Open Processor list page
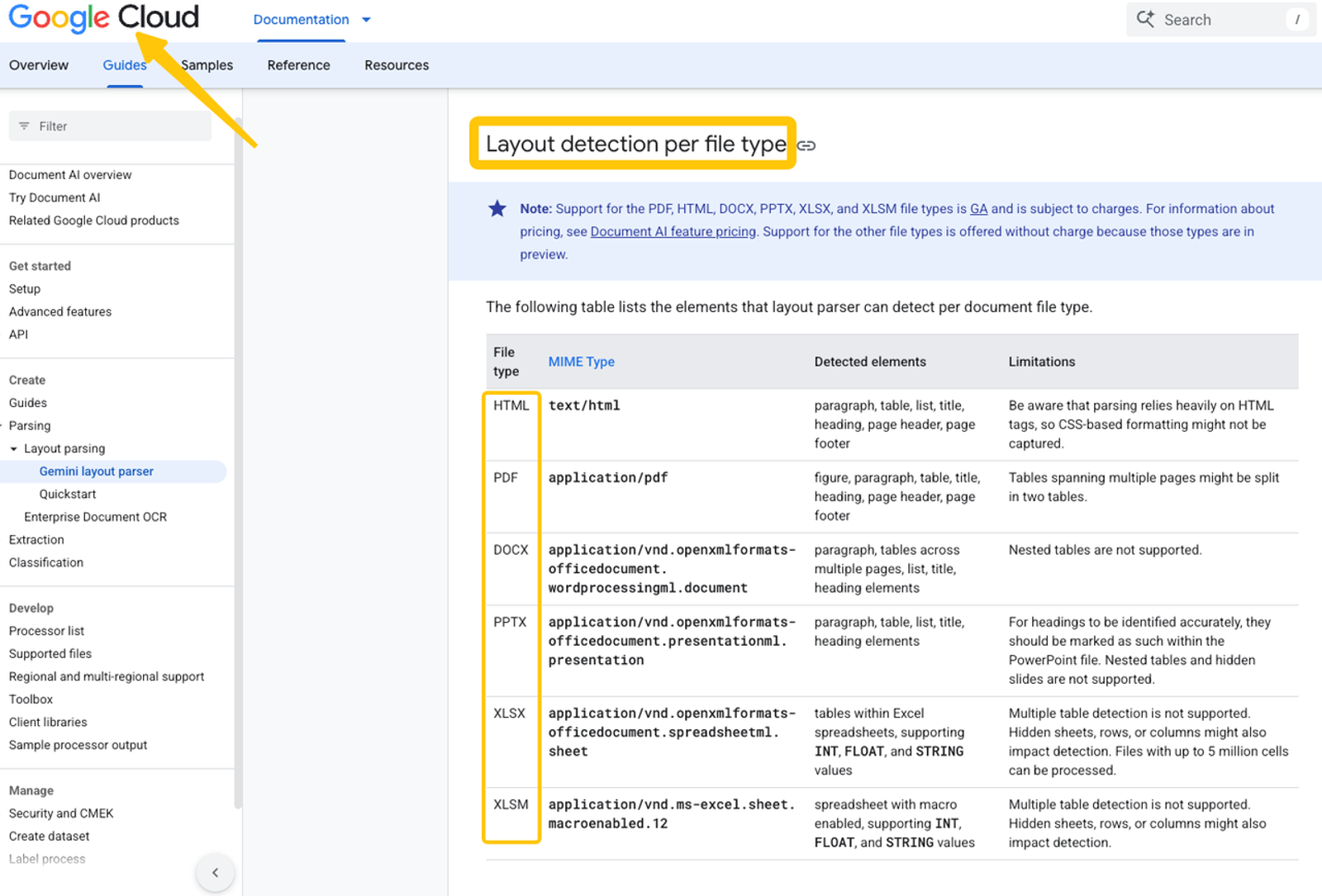1322x896 pixels. [x=47, y=631]
